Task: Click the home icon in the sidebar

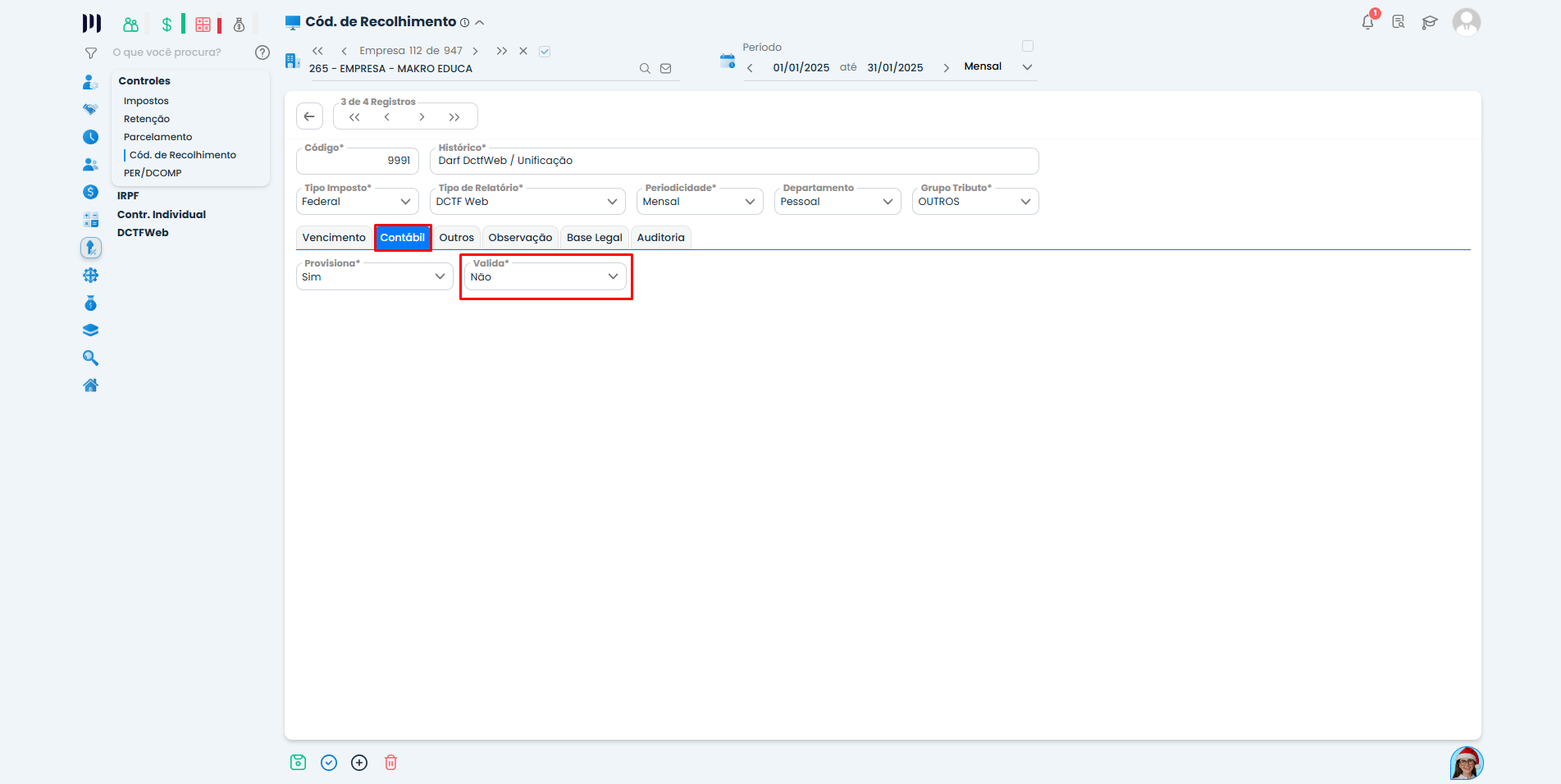Action: click(x=90, y=385)
